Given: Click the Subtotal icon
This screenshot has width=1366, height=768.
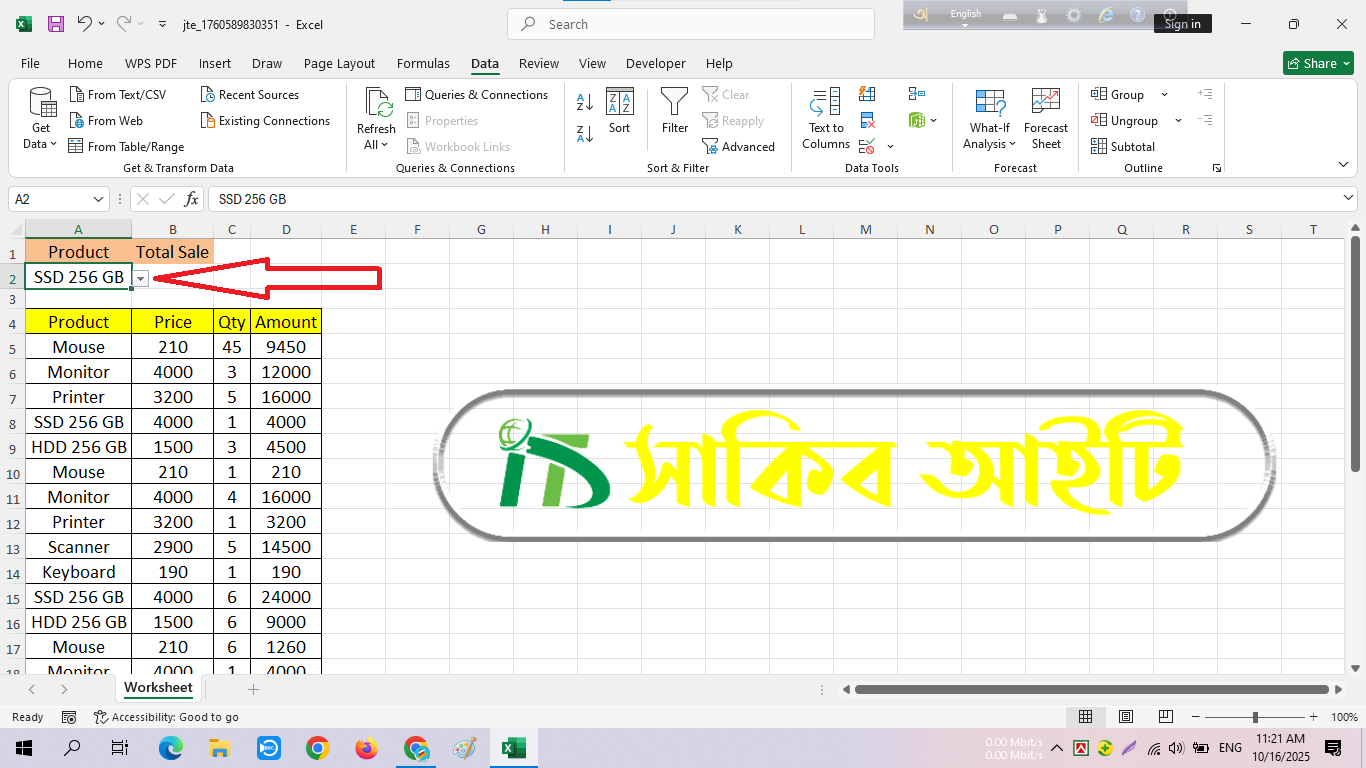Looking at the screenshot, I should click(1123, 146).
